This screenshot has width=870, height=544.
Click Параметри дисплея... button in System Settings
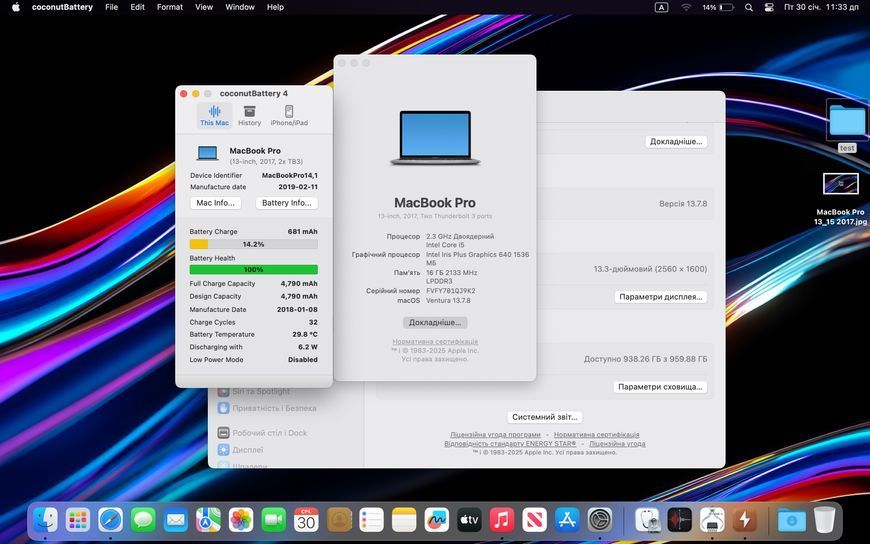[x=660, y=297]
